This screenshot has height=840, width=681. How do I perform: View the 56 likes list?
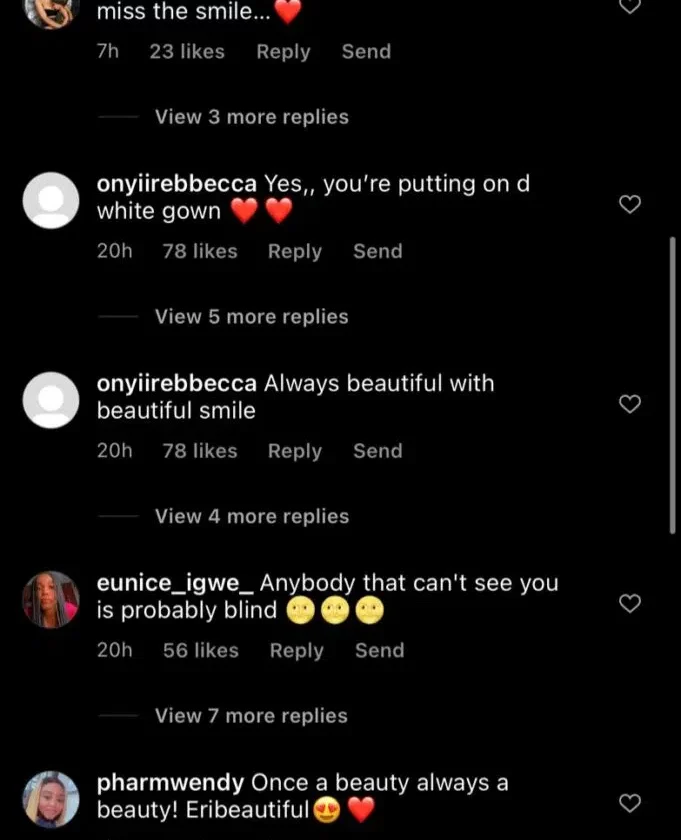(200, 651)
